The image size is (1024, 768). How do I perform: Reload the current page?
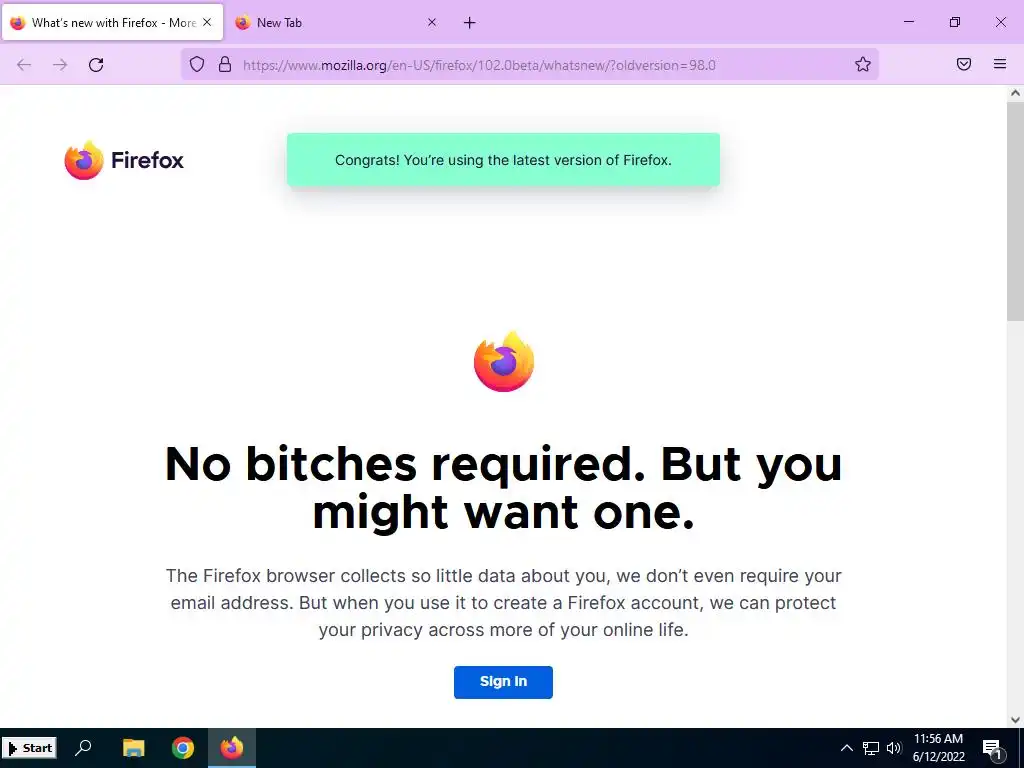pos(96,65)
